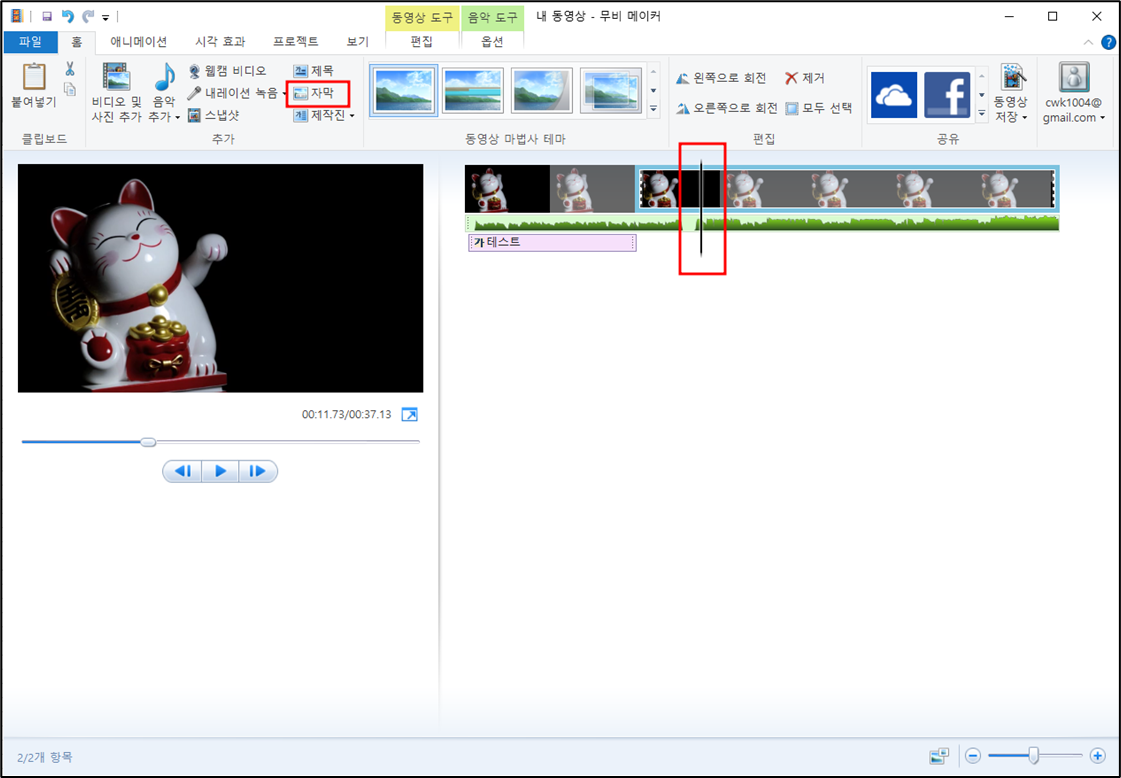Click the Save movie (동영상 저장) icon
This screenshot has width=1121, height=778.
(1013, 78)
